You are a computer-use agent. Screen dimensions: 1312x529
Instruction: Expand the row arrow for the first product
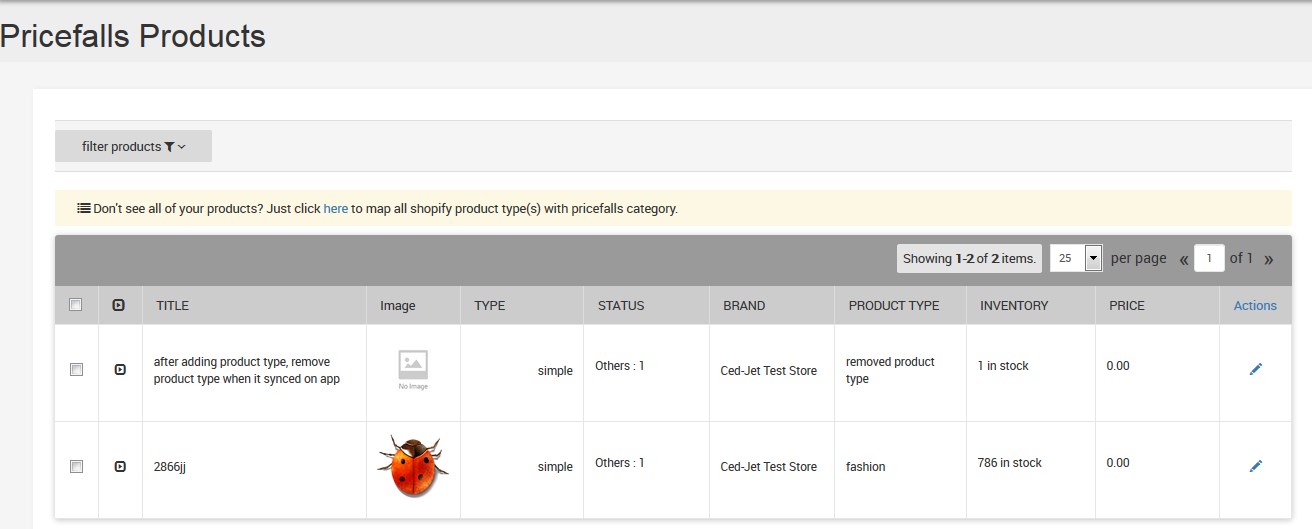click(120, 370)
